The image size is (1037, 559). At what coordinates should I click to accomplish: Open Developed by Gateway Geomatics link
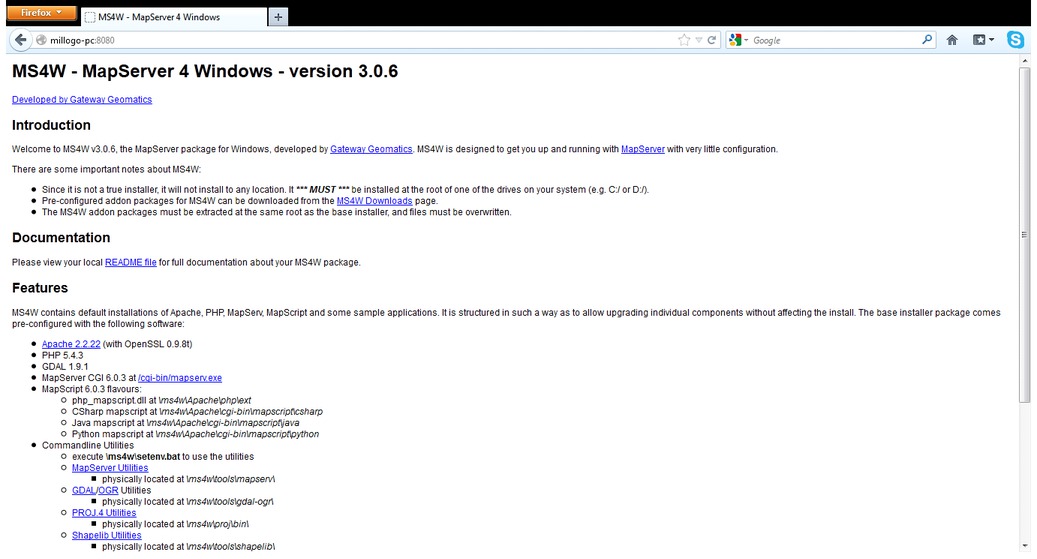(x=82, y=99)
